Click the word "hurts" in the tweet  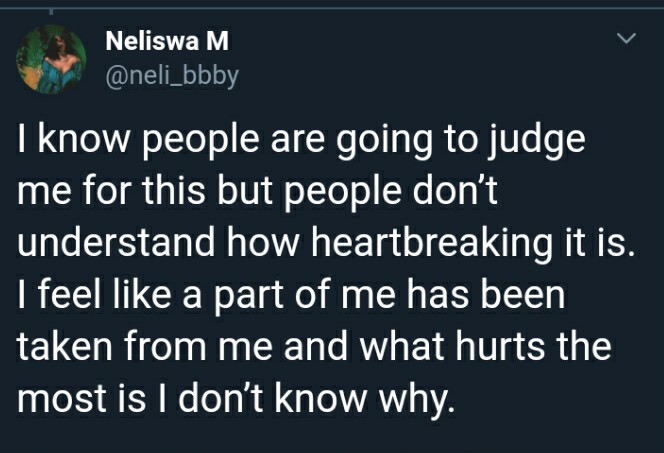tap(500, 346)
